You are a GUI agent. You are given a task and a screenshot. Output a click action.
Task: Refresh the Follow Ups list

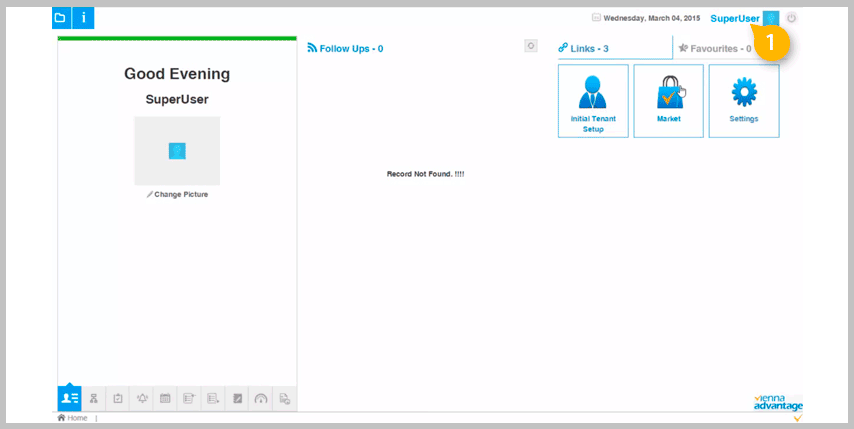click(x=531, y=46)
